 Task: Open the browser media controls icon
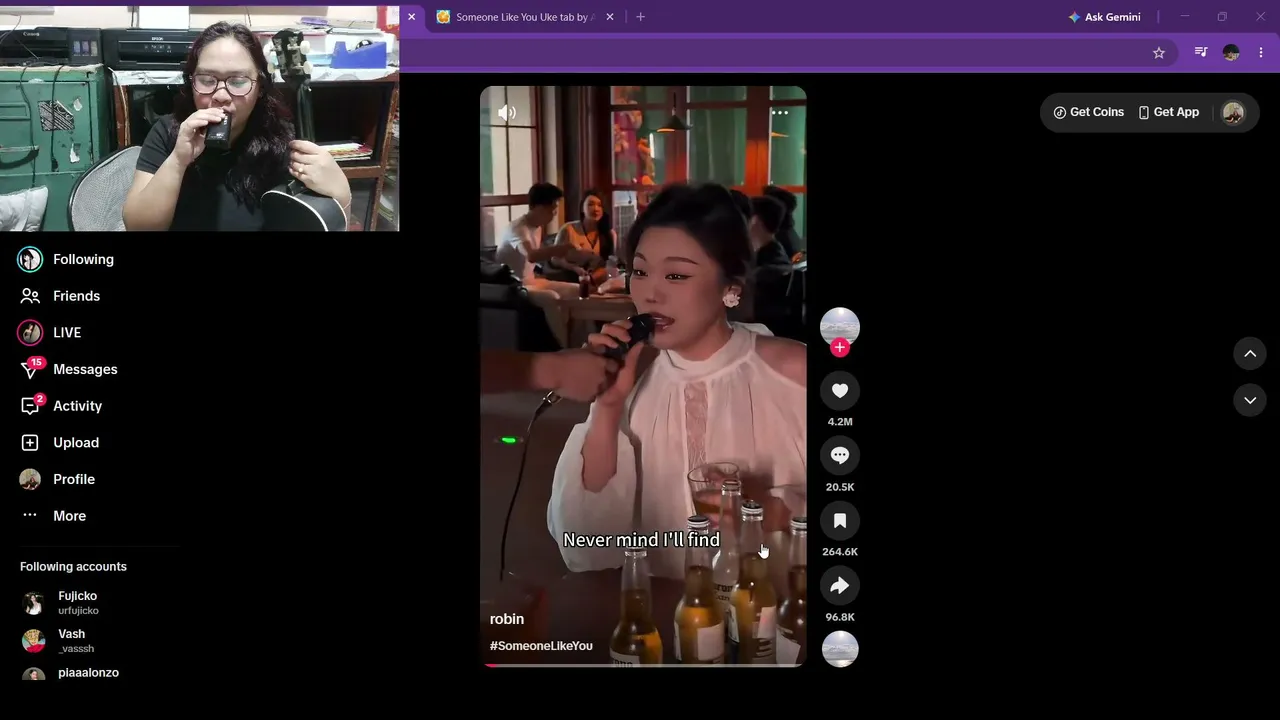(x=1201, y=53)
